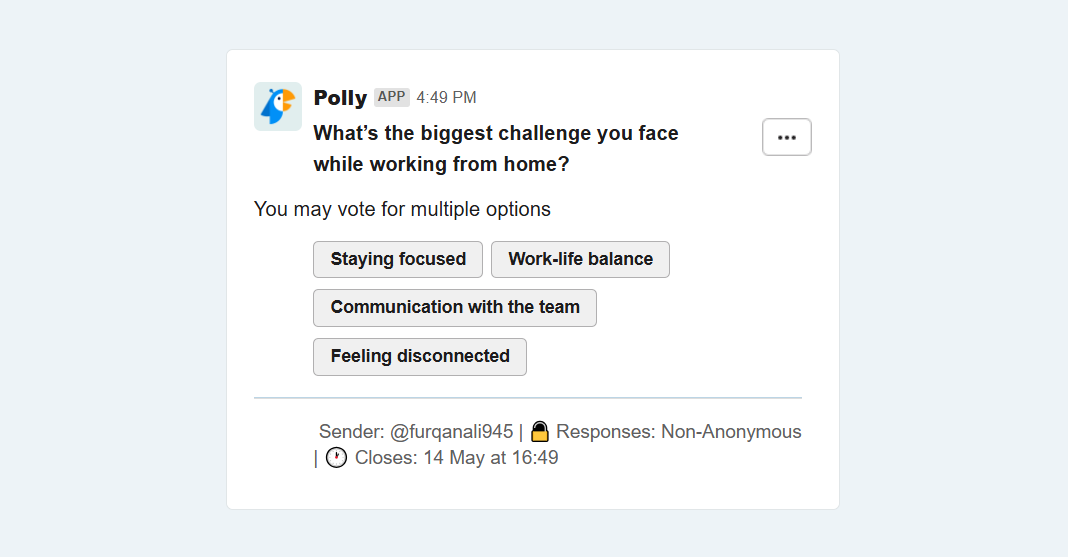Viewport: 1068px width, 557px height.
Task: Click the 'You may vote for multiple options' text
Action: 402,209
